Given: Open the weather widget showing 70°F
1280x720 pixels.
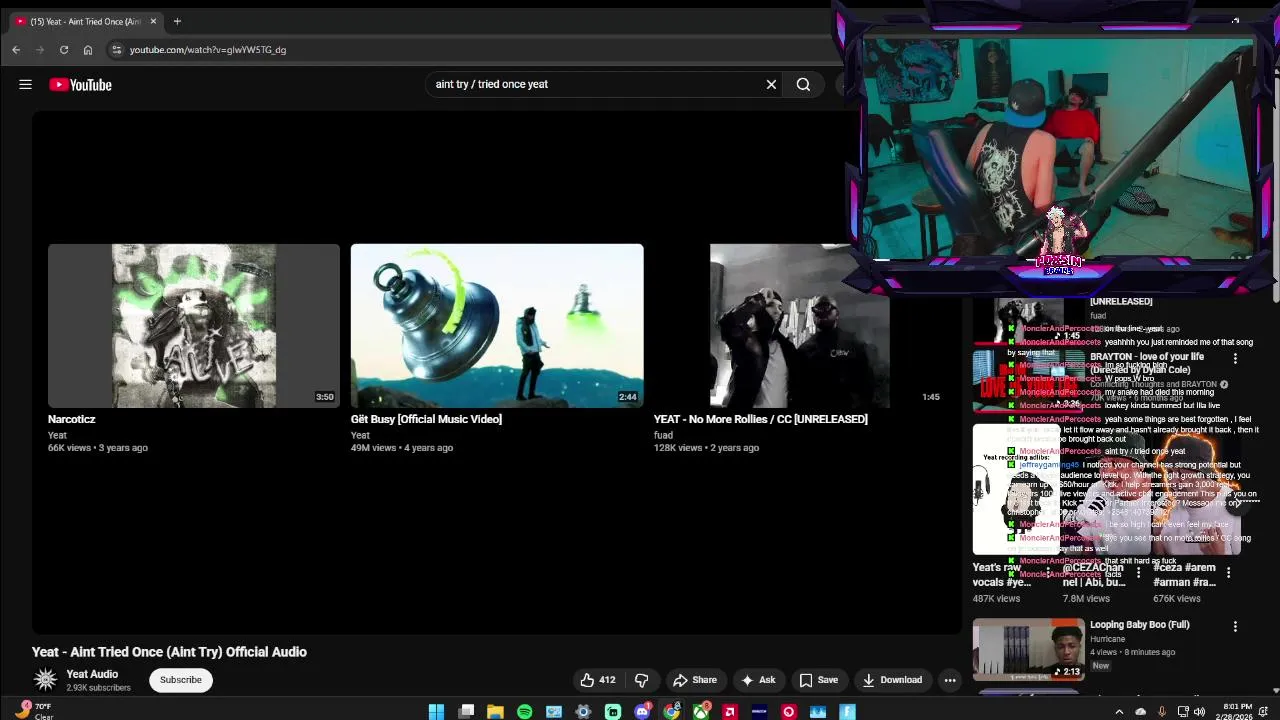Looking at the screenshot, I should click(33, 711).
